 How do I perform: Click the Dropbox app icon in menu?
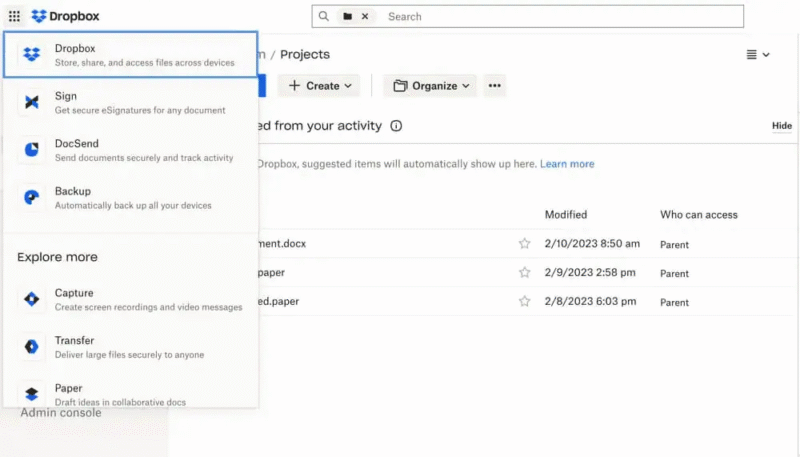(32, 54)
